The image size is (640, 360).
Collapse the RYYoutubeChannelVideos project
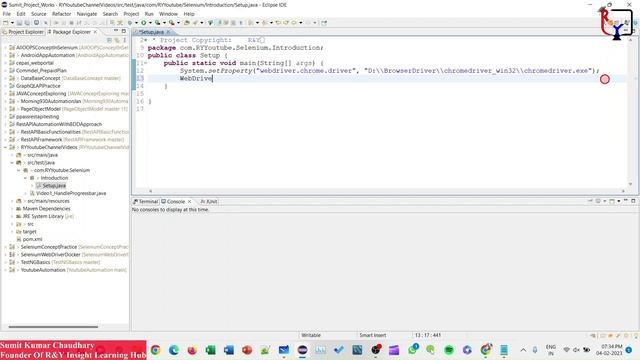pos(6,147)
